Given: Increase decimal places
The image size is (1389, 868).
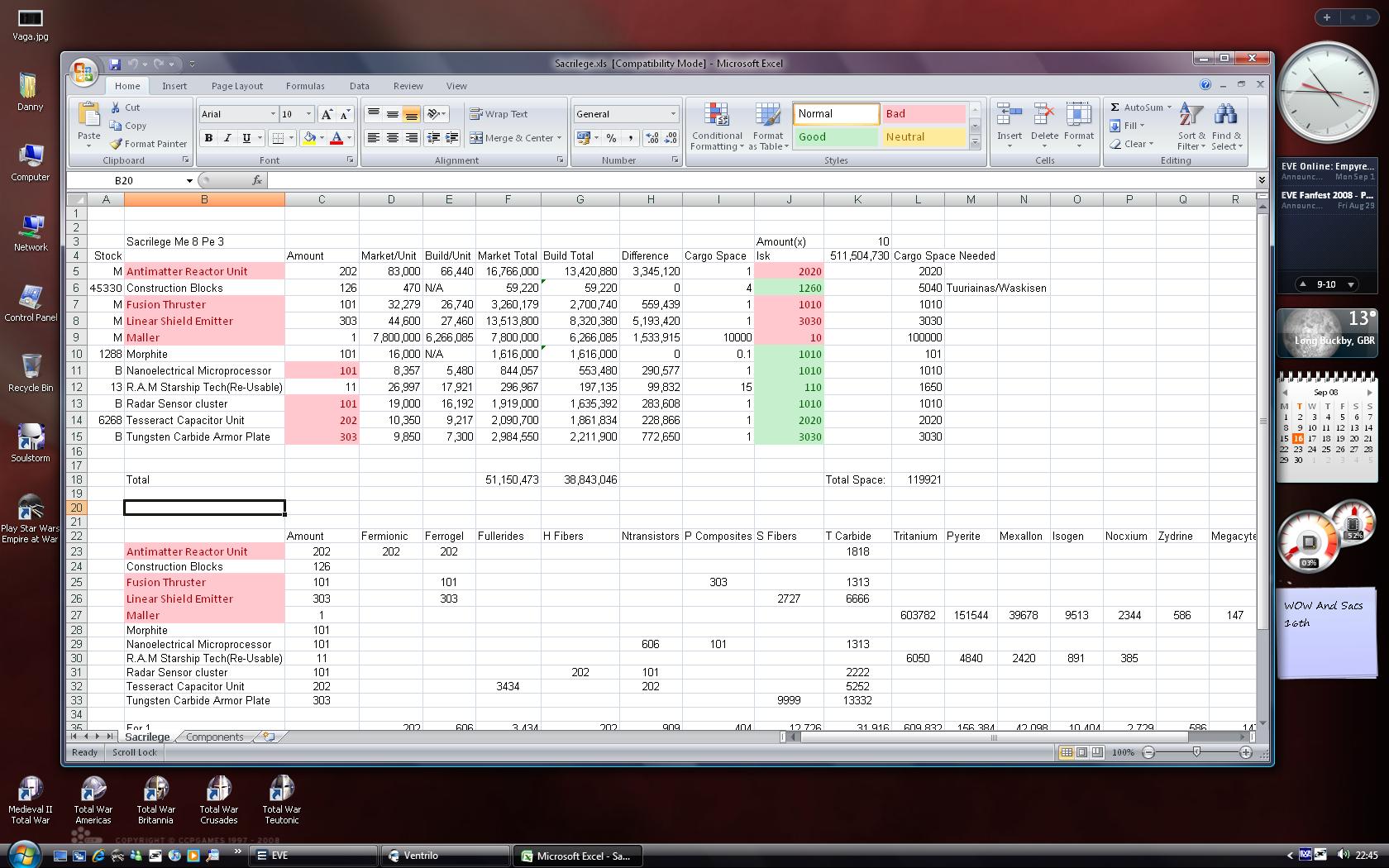Looking at the screenshot, I should click(652, 138).
